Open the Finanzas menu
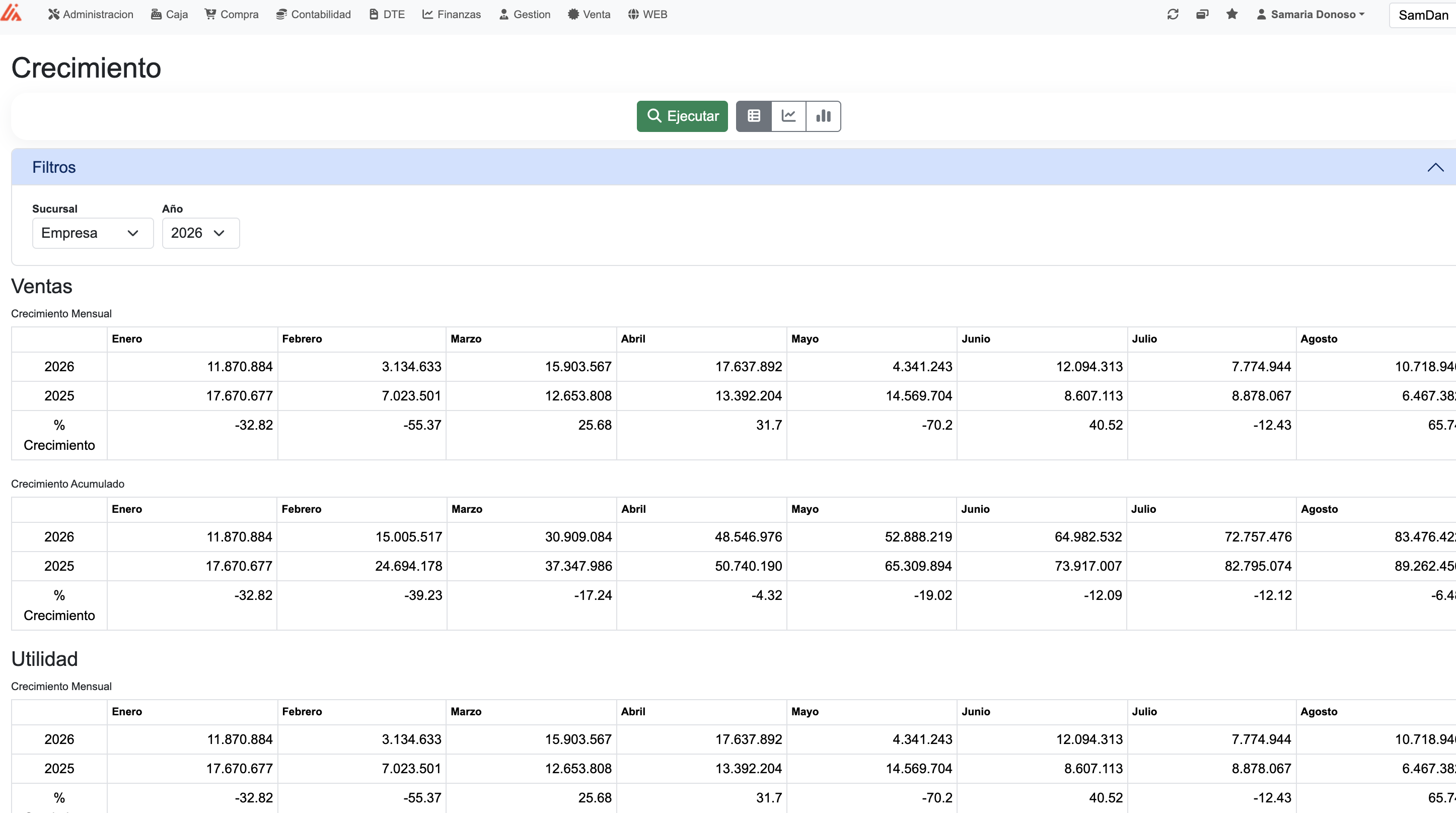The image size is (1456, 813). click(x=452, y=14)
